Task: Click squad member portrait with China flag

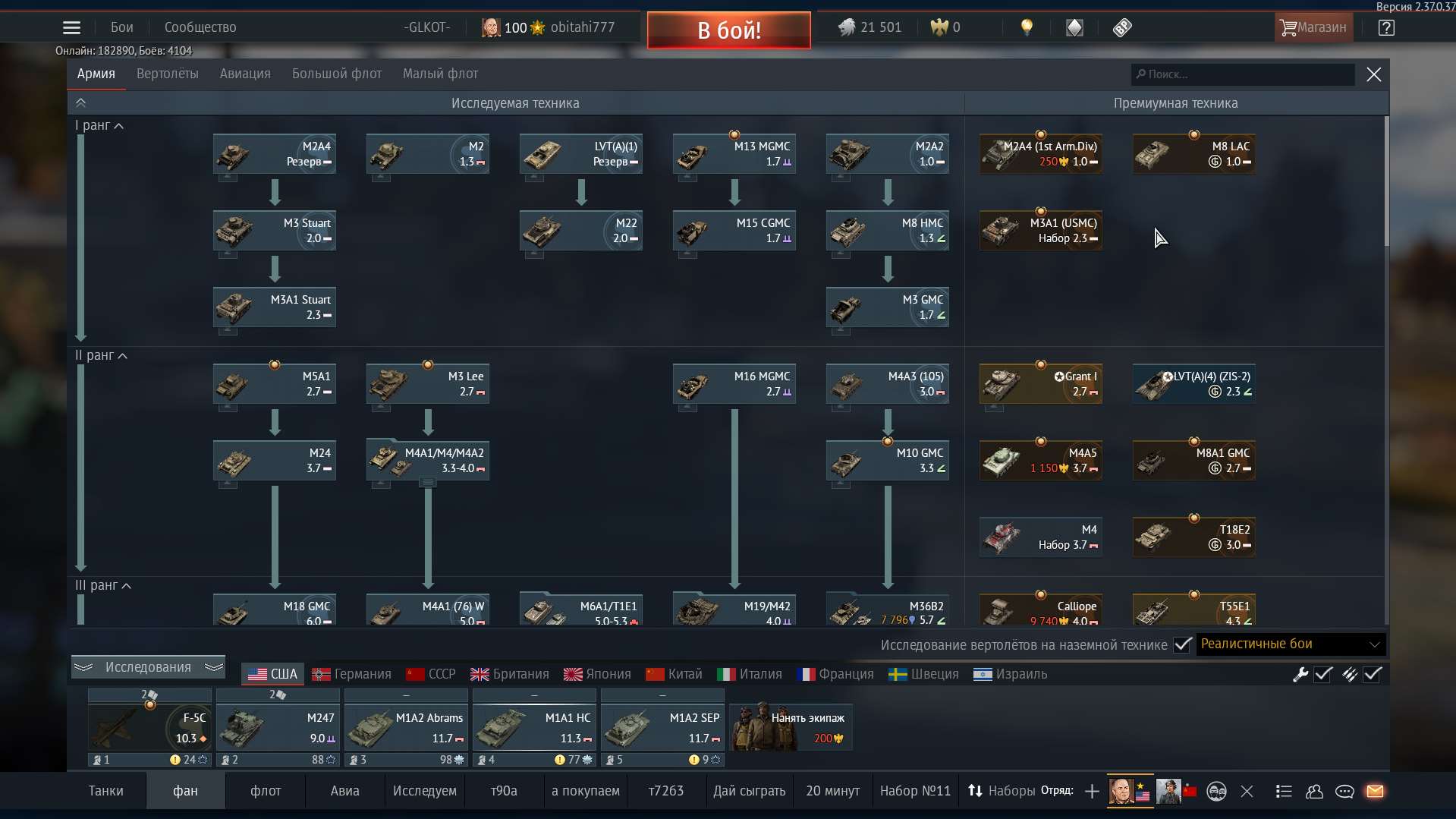Action: point(1177,791)
